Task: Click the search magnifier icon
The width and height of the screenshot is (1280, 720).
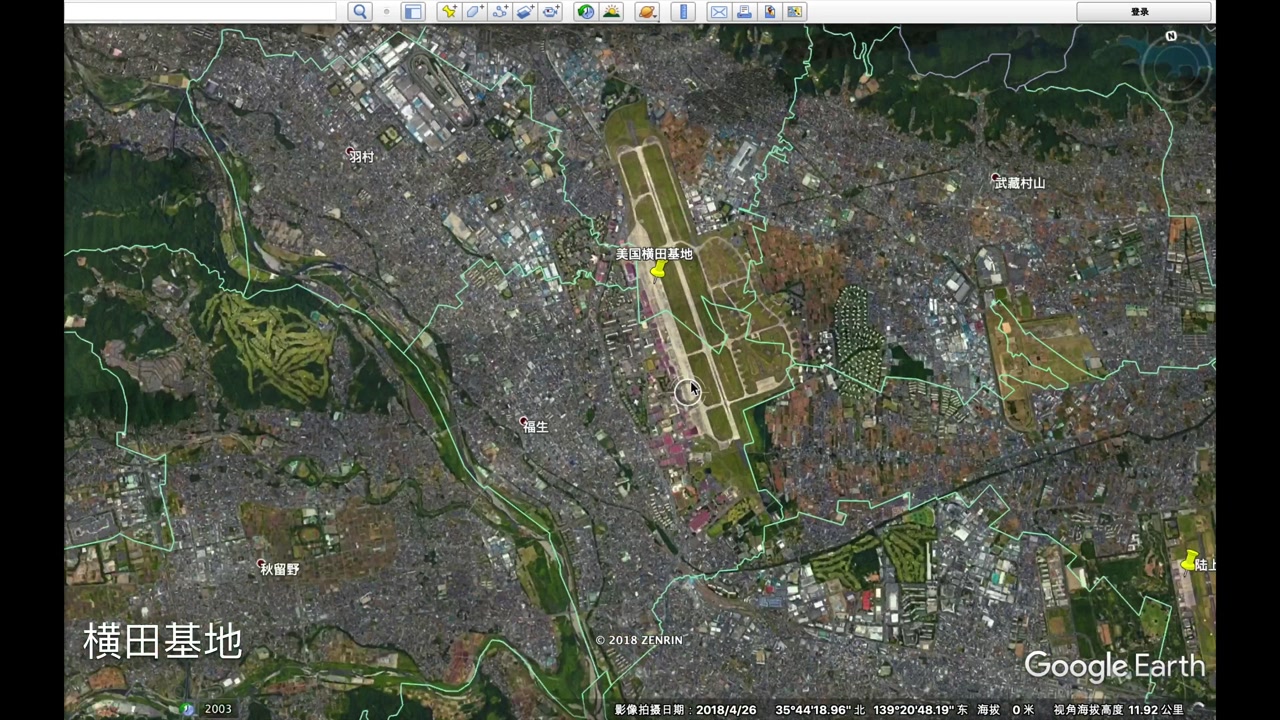Action: 361,12
